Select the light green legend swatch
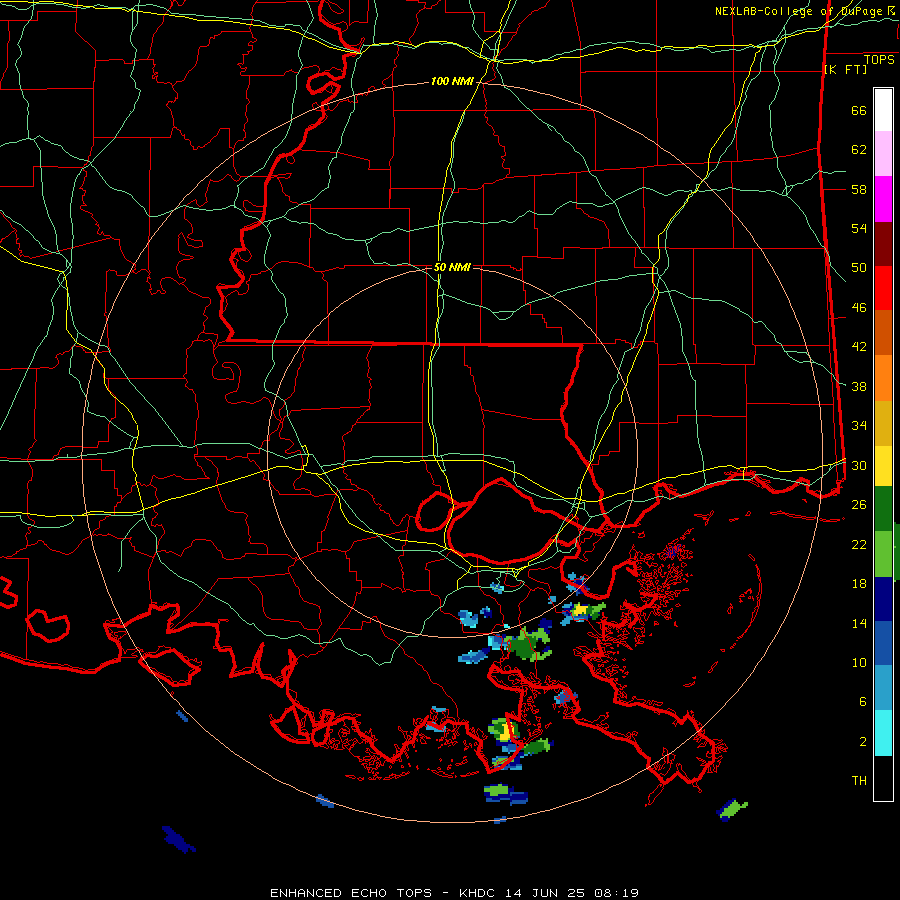 click(x=883, y=554)
